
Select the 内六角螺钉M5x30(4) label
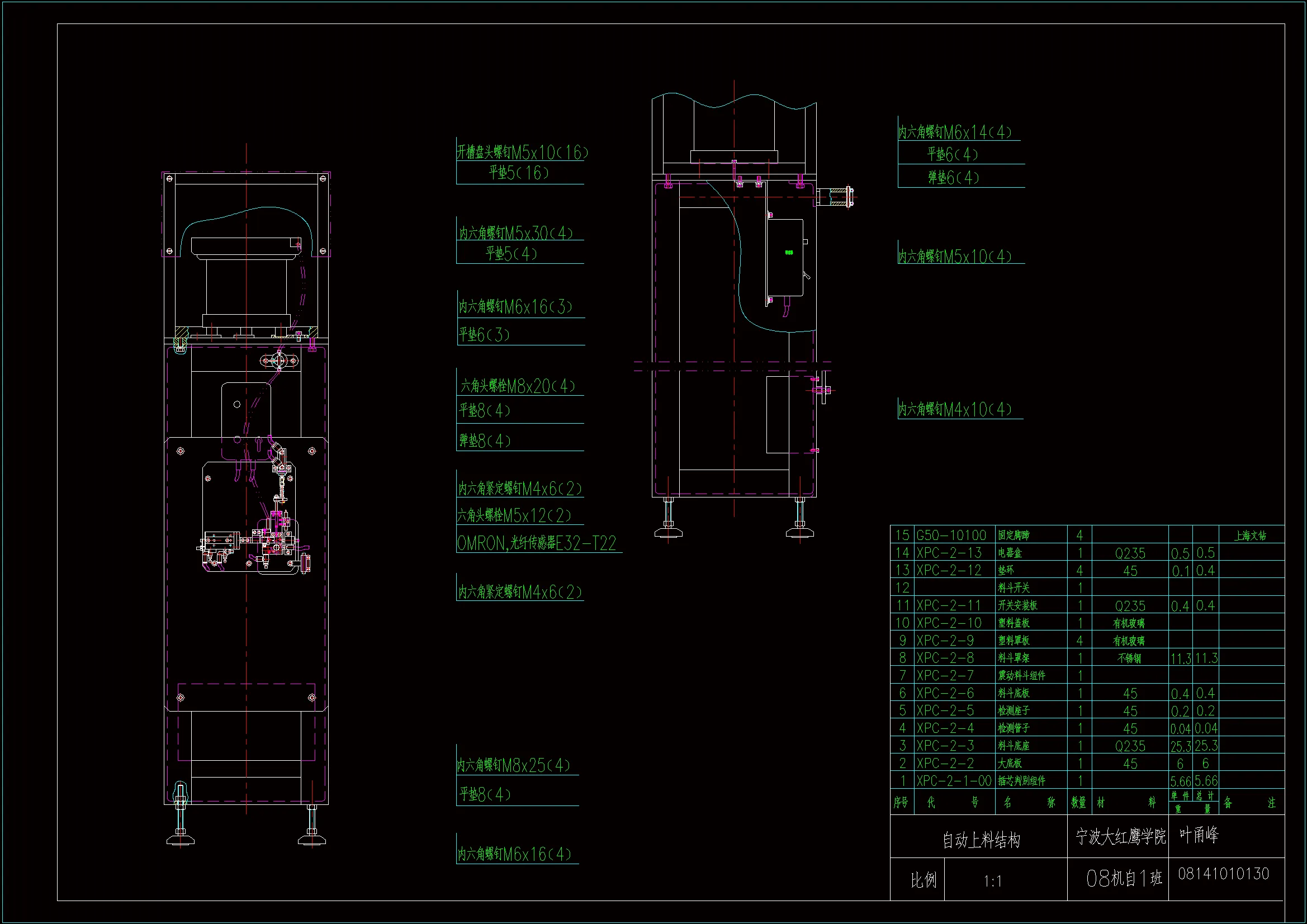[x=516, y=233]
